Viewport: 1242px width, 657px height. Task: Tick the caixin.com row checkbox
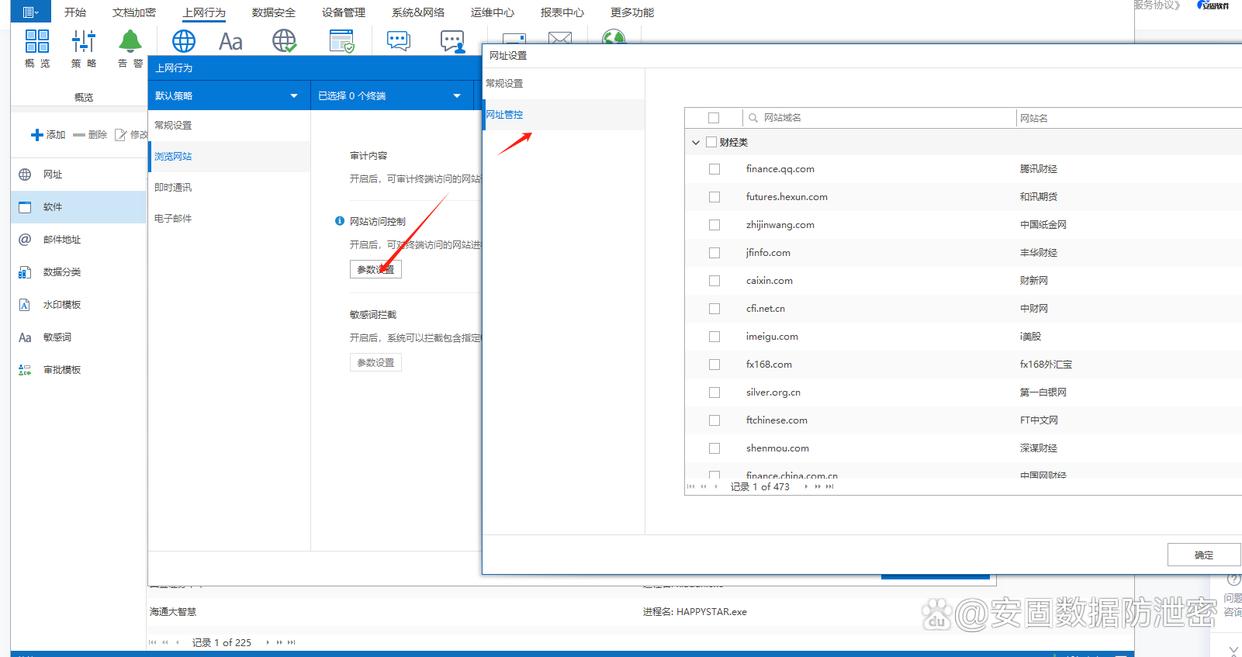coord(714,281)
